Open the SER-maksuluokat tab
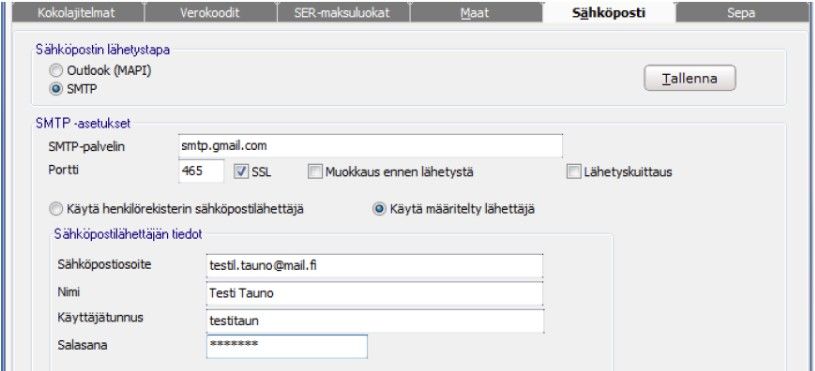Screen dimensions: 815x371 343,13
